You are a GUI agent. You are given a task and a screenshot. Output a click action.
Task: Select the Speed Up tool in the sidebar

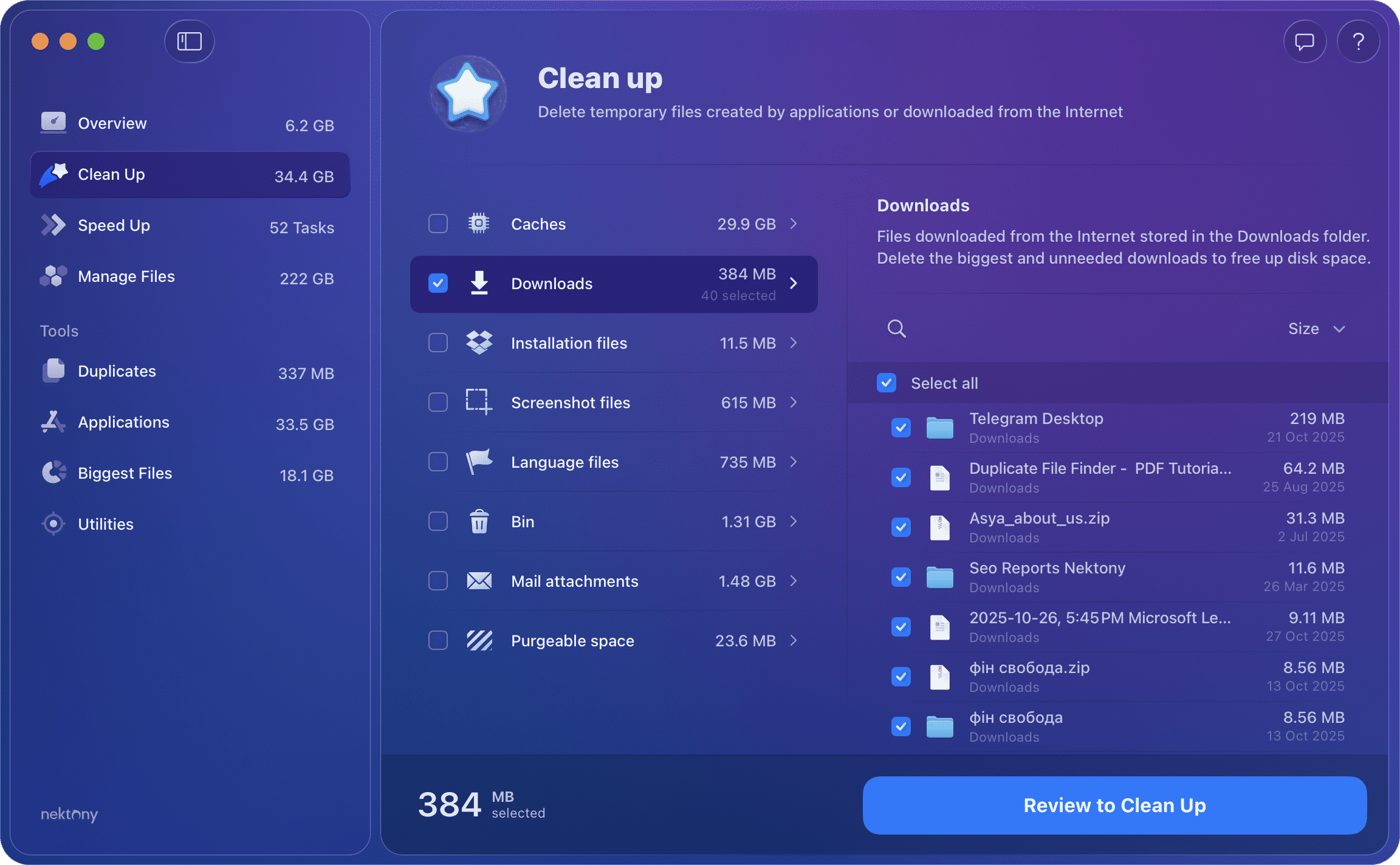[114, 225]
